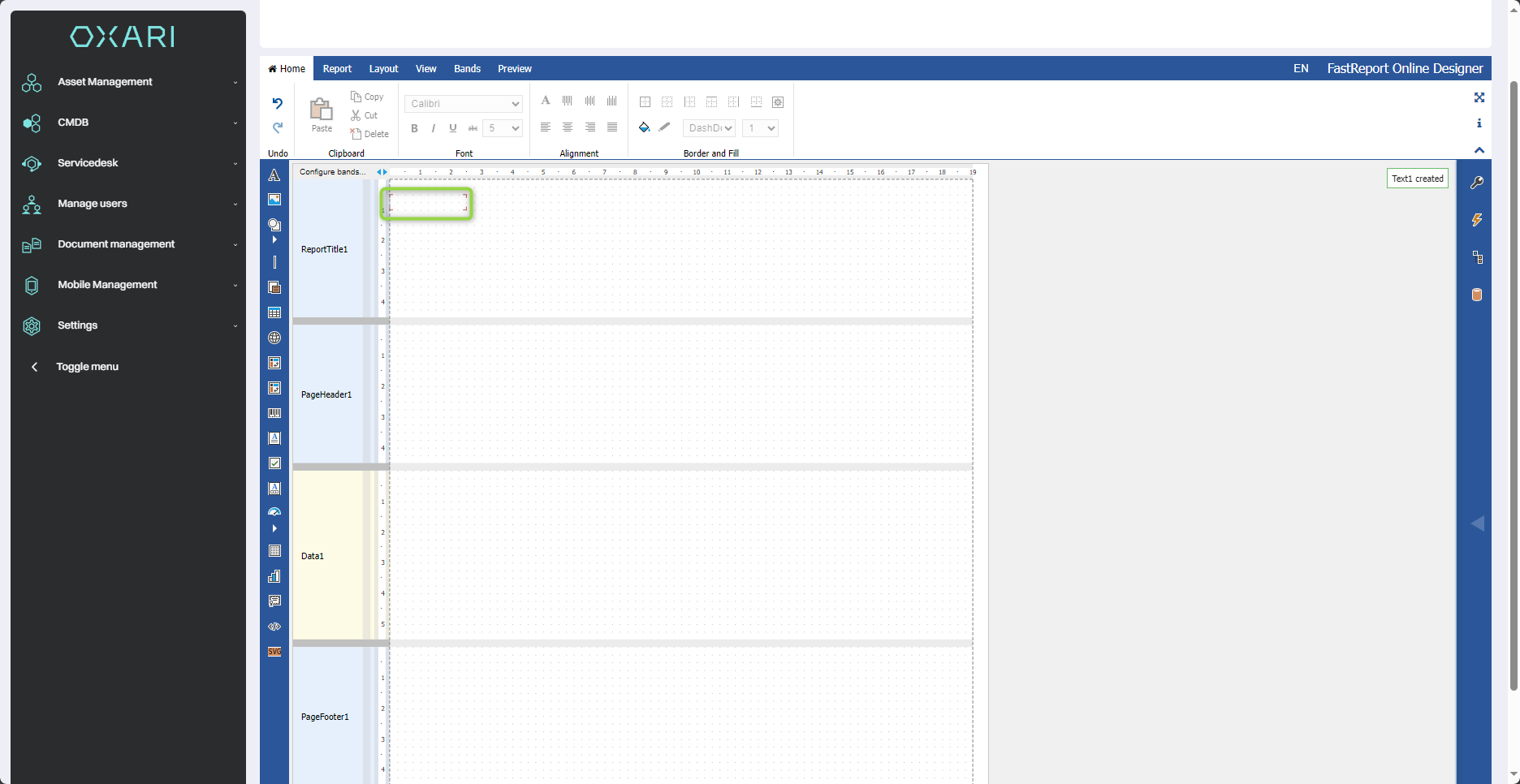Select the CheckBox object tool
Image resolution: width=1520 pixels, height=784 pixels.
274,463
